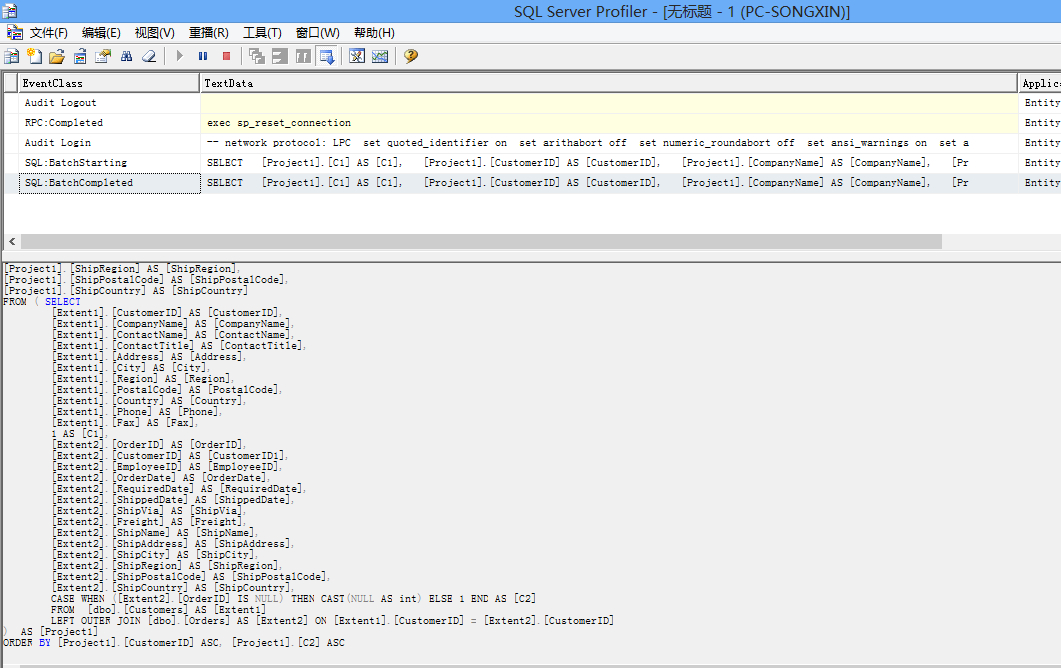Click the ') AS [Project1]' line
1061x668 pixels.
51,631
